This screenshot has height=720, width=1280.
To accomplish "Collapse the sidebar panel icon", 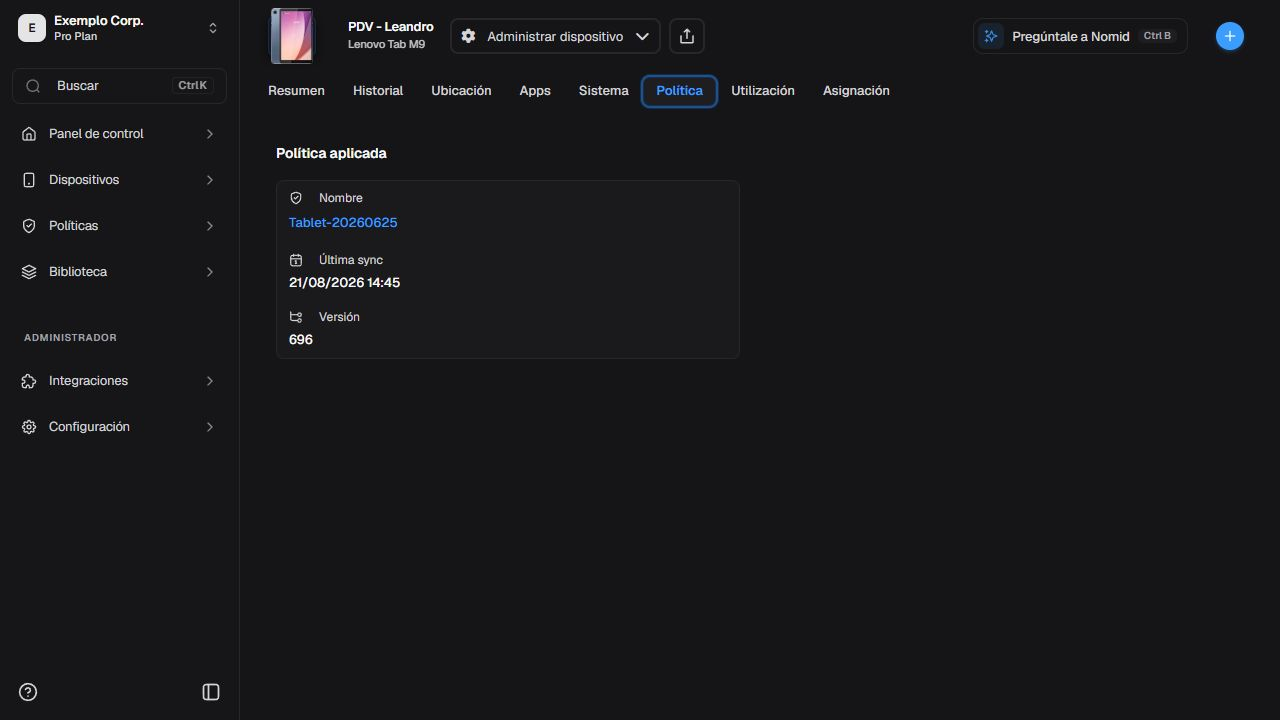I will tap(211, 692).
